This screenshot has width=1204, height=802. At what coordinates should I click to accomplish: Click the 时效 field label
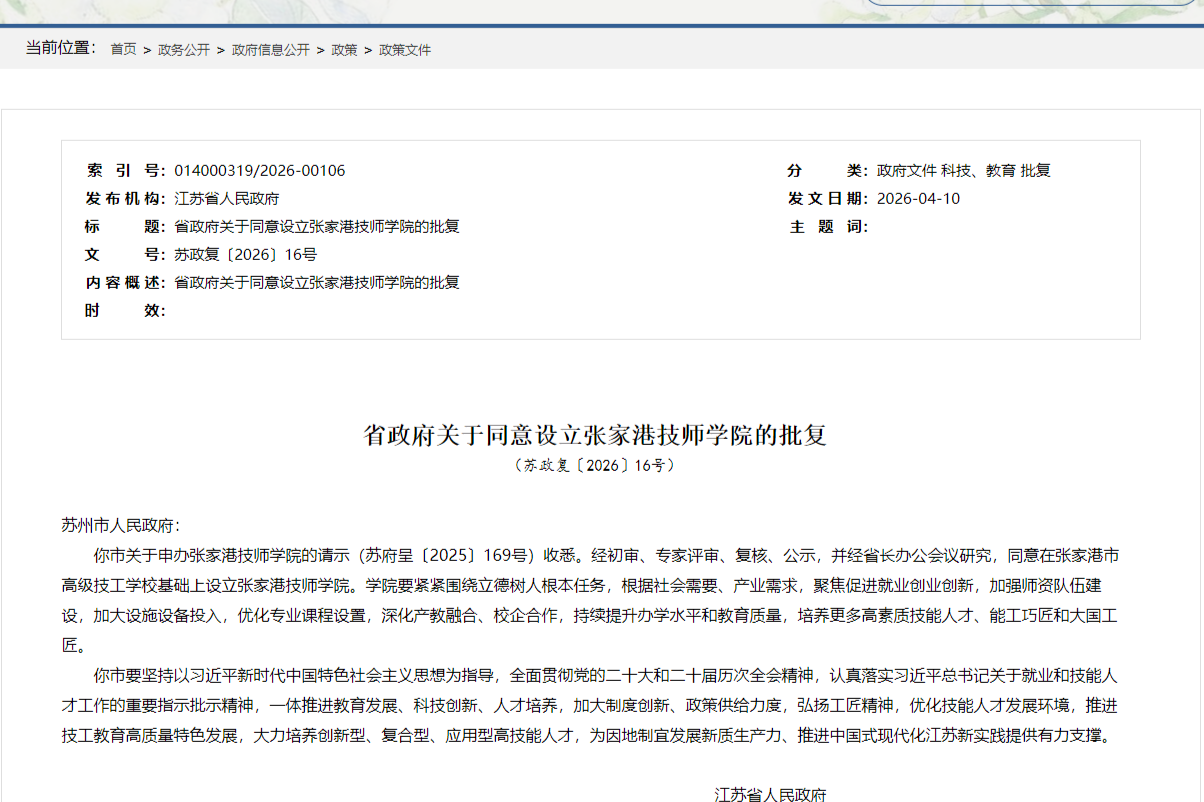(x=125, y=310)
